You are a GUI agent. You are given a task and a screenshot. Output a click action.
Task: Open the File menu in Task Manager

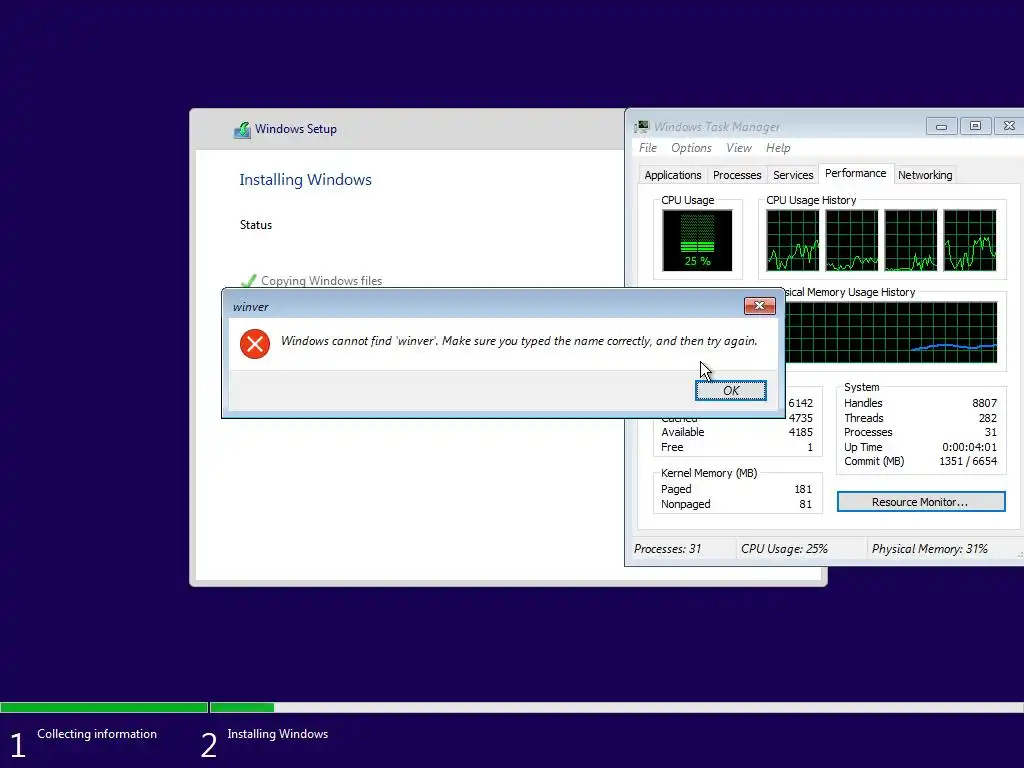pyautogui.click(x=648, y=148)
